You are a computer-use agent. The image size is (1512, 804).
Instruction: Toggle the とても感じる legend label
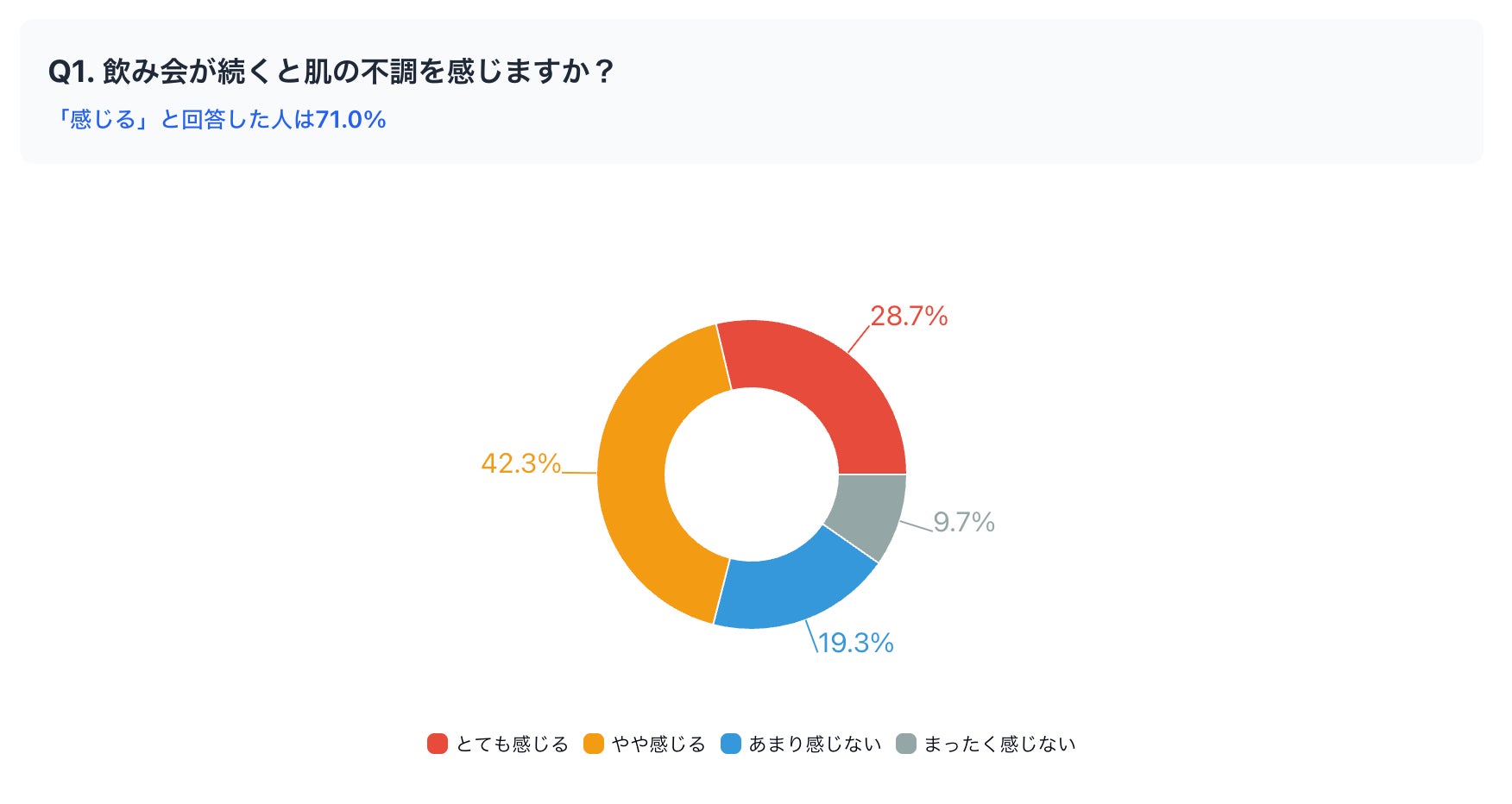(512, 744)
